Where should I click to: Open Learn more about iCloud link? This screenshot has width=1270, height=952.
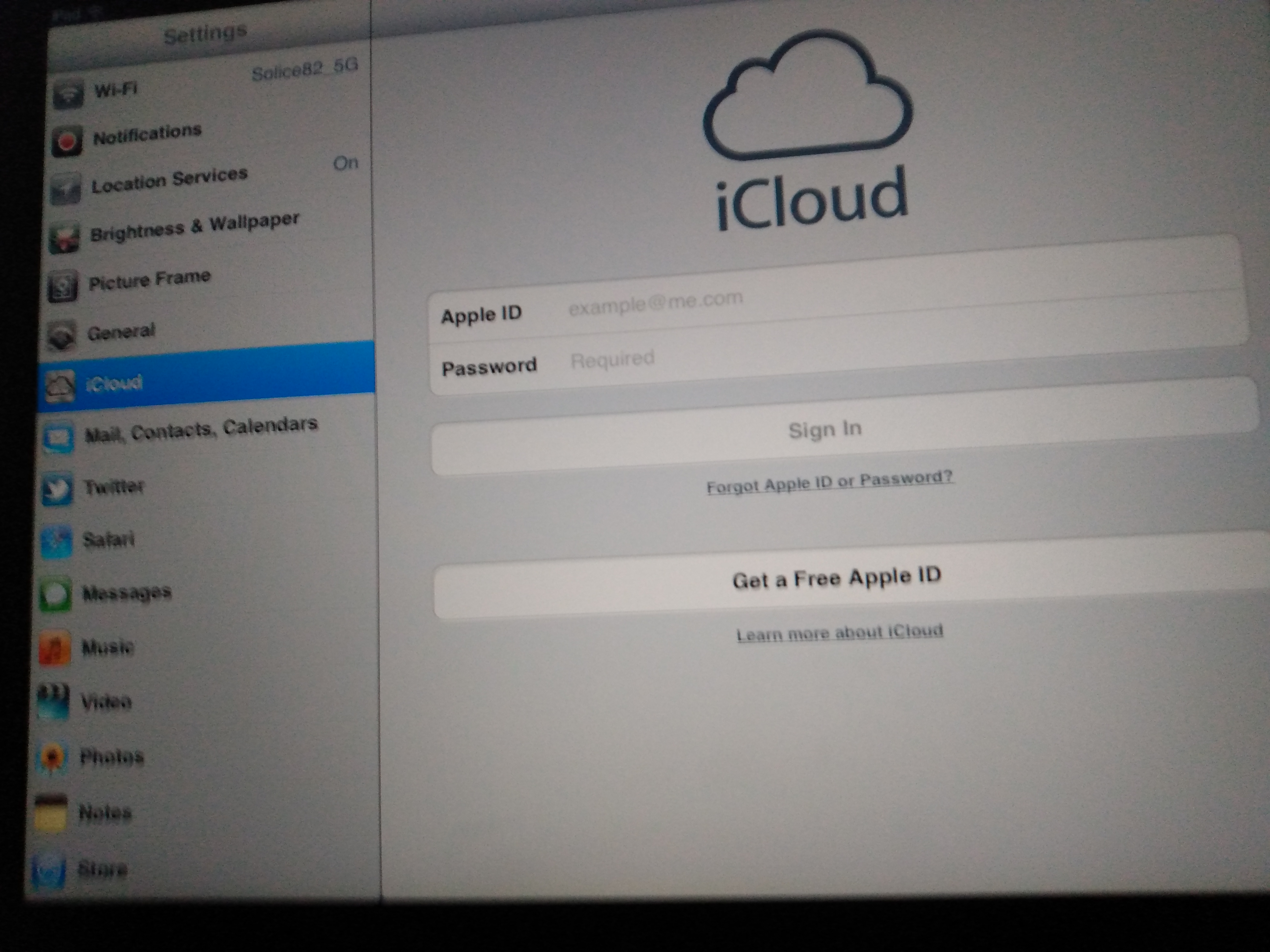[840, 633]
